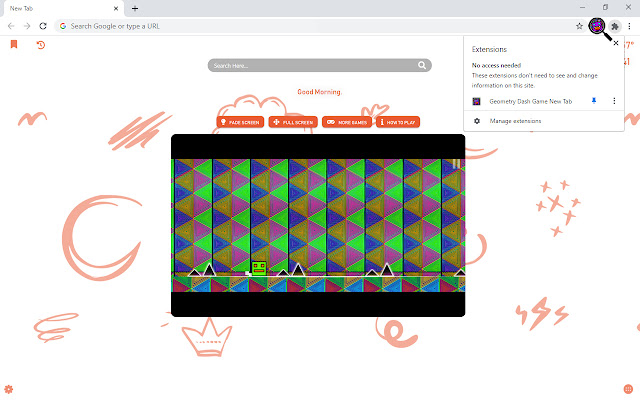Minimize the browser window
Screen dimensions: 640x400
(582, 7)
